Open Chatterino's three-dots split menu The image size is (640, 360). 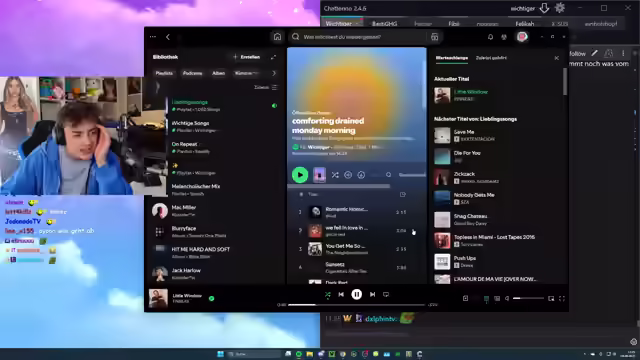623,53
